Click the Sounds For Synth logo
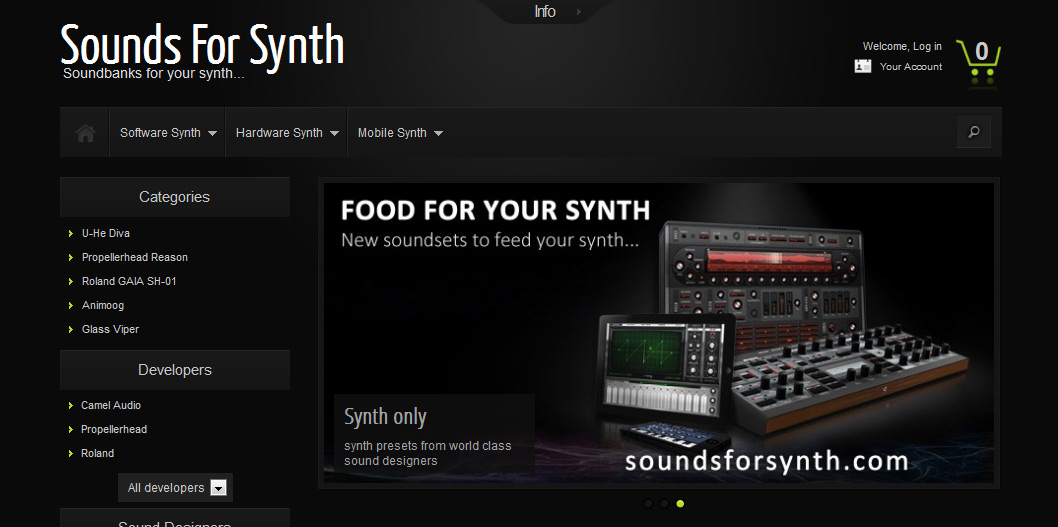Viewport: 1058px width, 527px height. point(202,48)
